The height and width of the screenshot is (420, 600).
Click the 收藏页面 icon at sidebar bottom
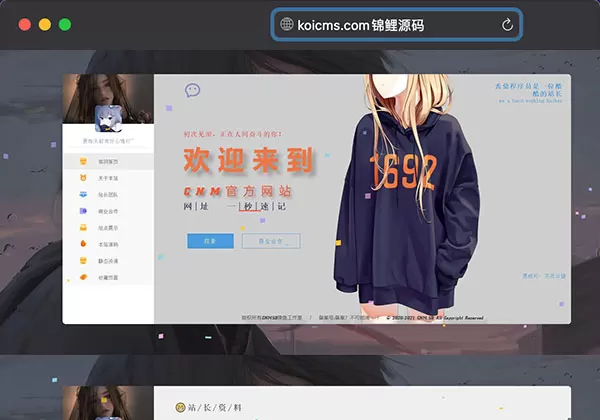(84, 277)
